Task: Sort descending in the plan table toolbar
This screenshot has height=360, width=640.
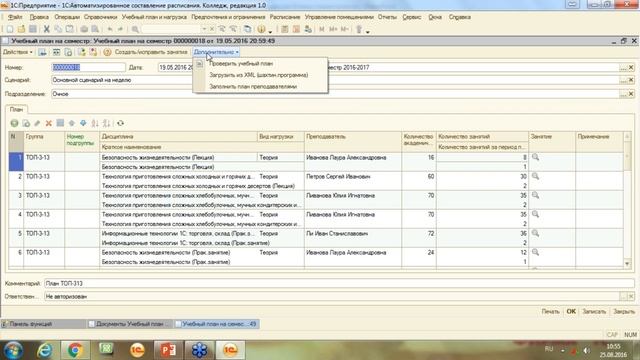Action: 107,123
